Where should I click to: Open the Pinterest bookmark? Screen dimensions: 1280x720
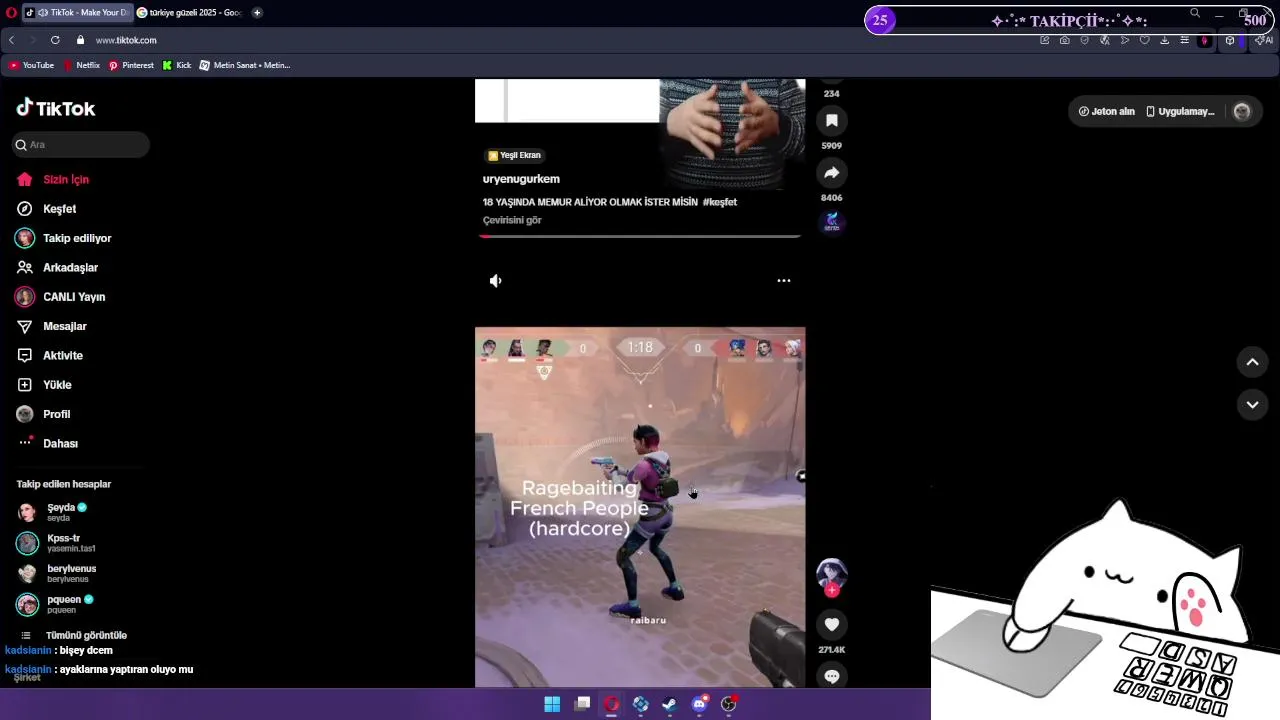(x=131, y=65)
